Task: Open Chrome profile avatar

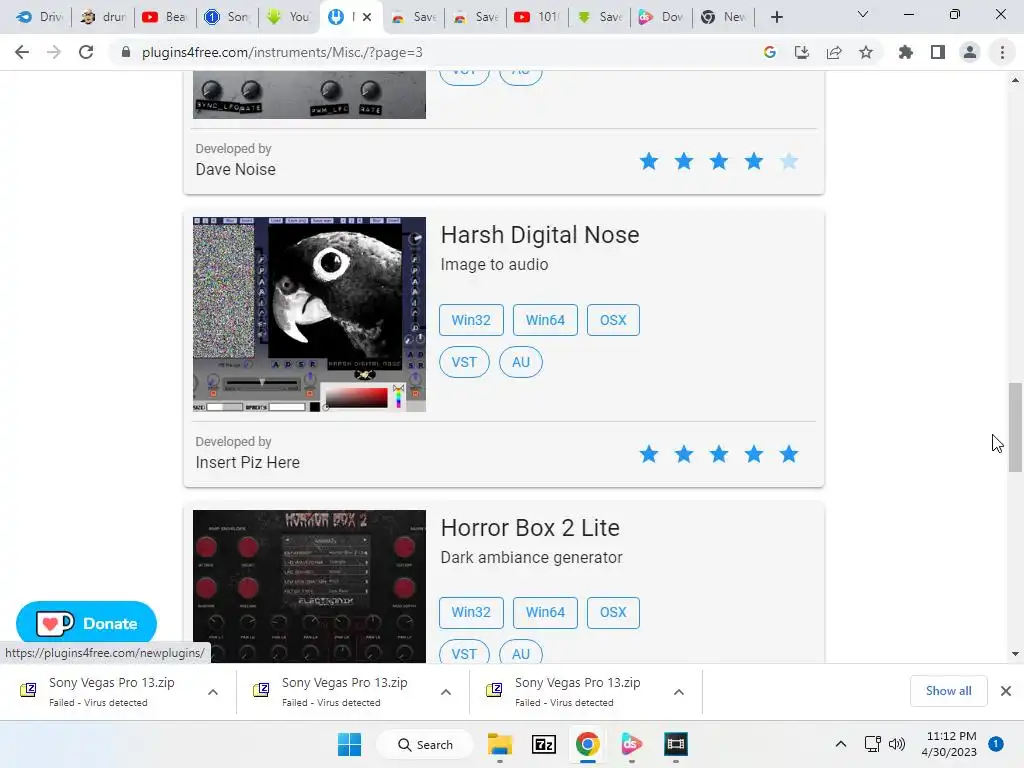Action: point(970,52)
